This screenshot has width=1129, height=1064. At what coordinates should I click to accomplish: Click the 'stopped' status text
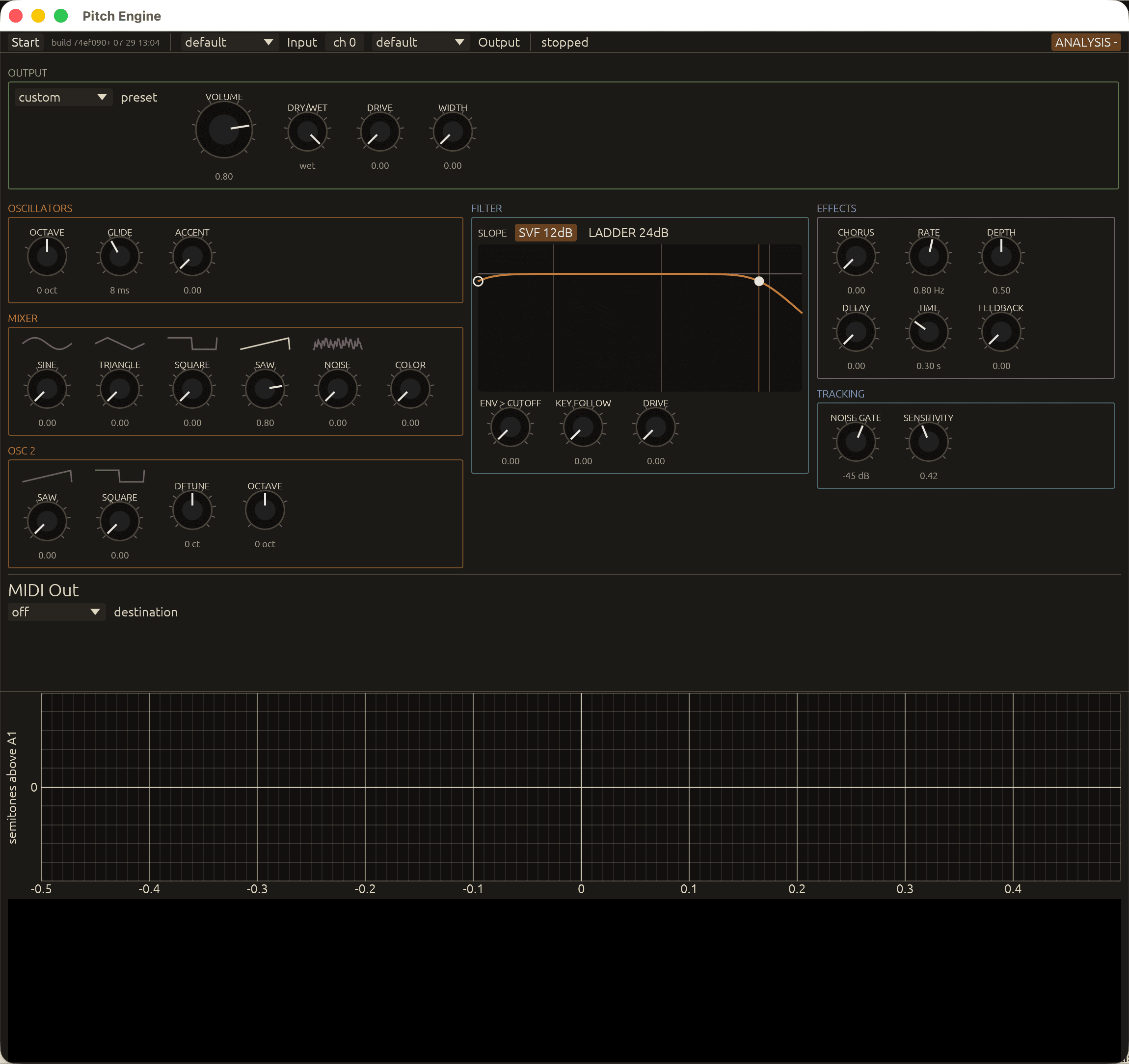tap(564, 43)
